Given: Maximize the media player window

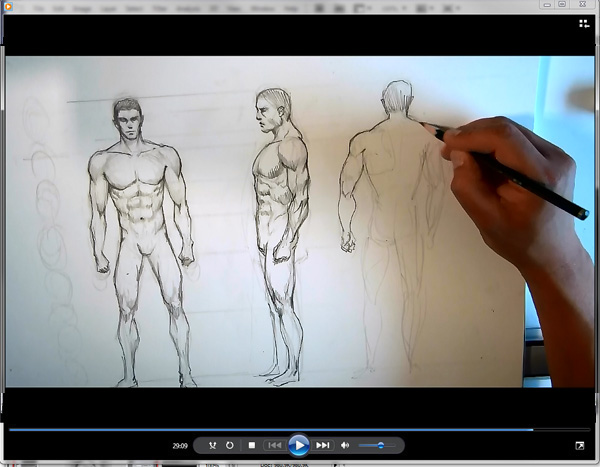Looking at the screenshot, I should [562, 5].
